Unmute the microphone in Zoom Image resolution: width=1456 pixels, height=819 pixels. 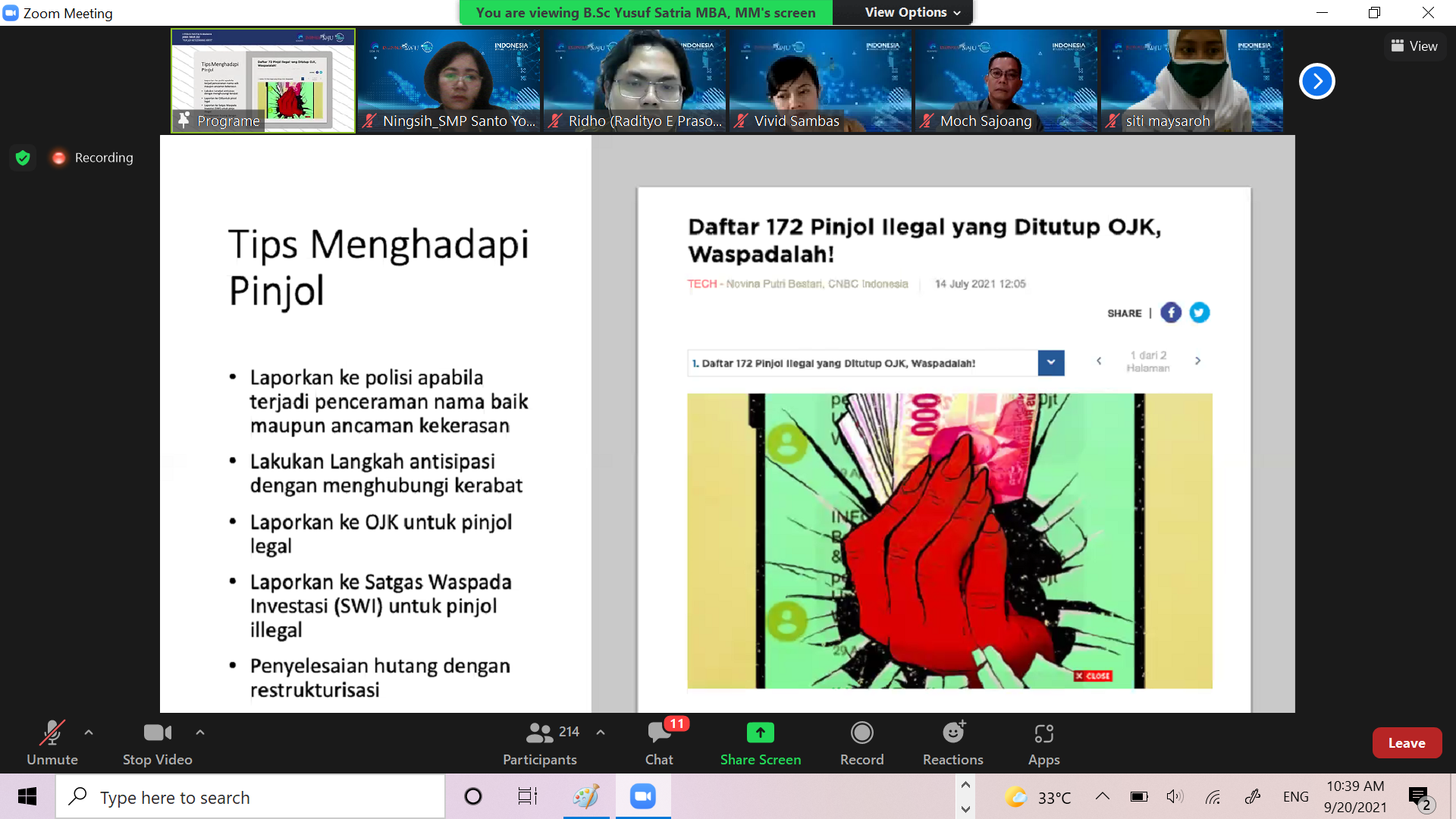tap(52, 742)
